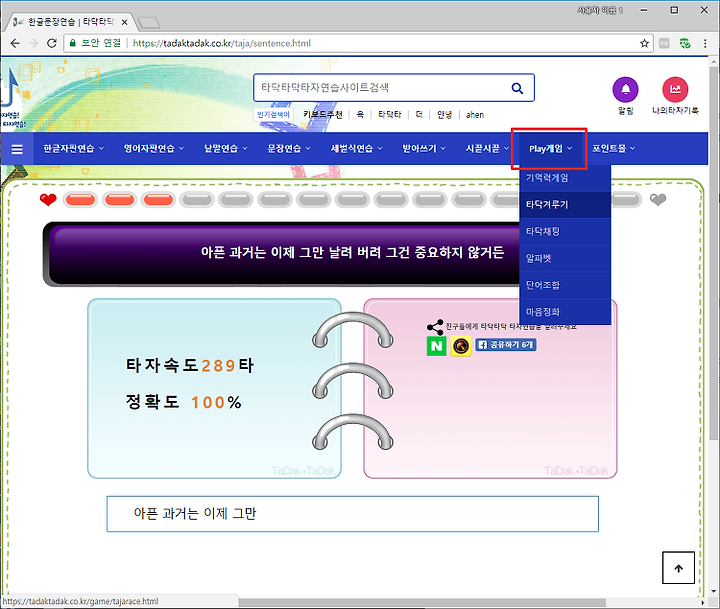The height and width of the screenshot is (609, 720).
Task: Click the third red progress pill
Action: tap(158, 200)
